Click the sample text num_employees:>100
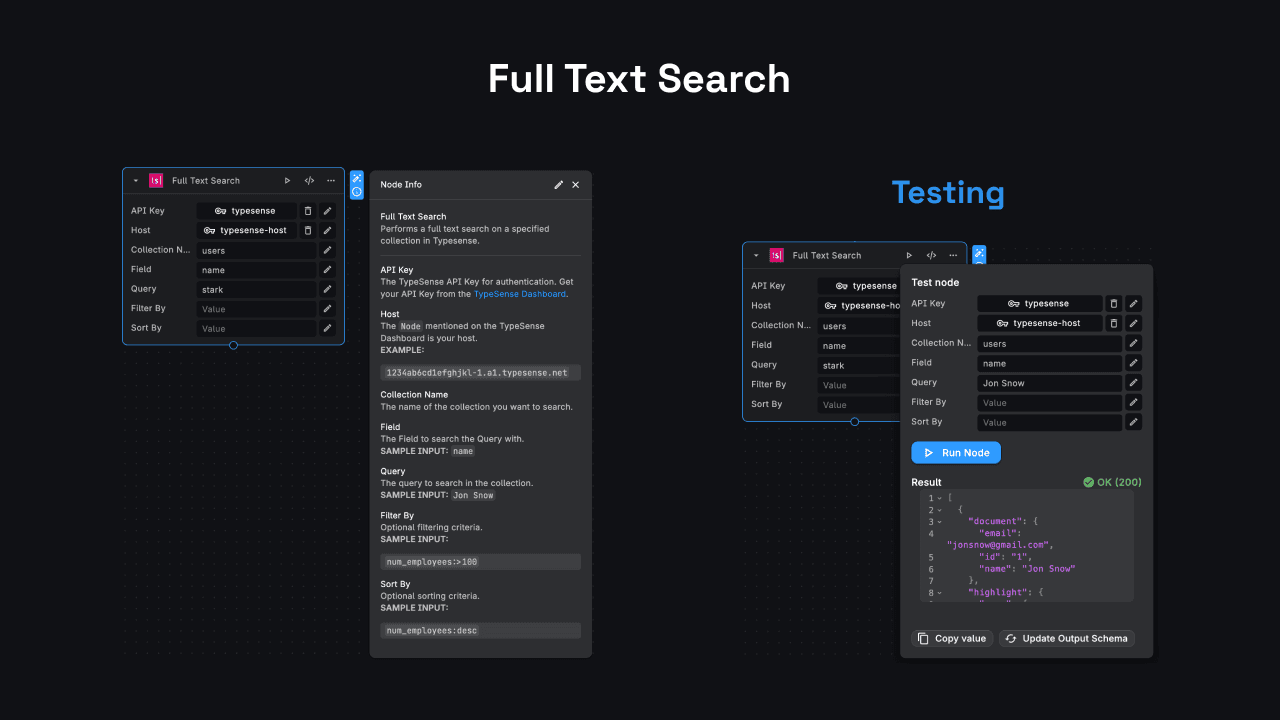The width and height of the screenshot is (1280, 720). (x=432, y=562)
